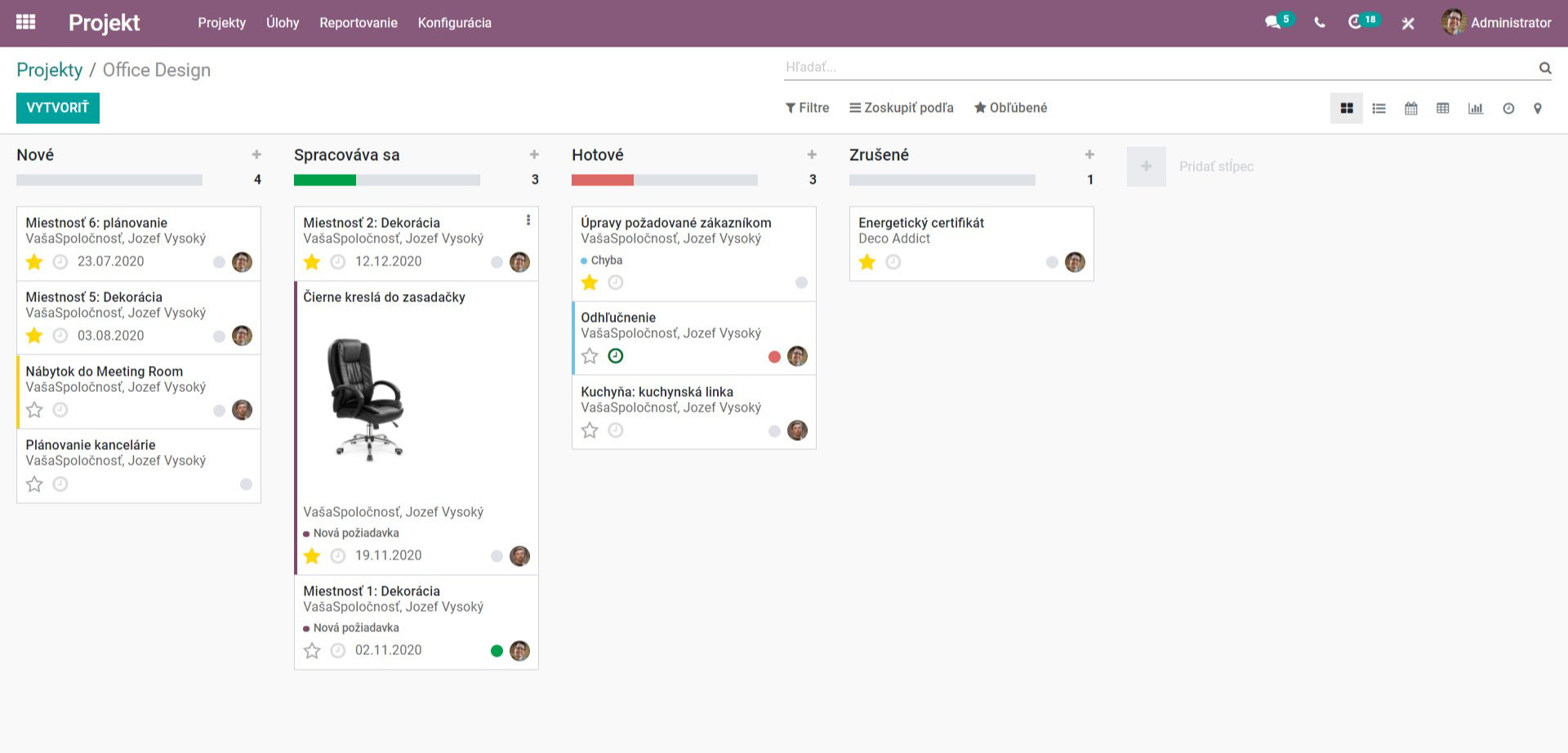The height and width of the screenshot is (753, 1568).
Task: Click the Projekt app title
Action: click(x=104, y=23)
